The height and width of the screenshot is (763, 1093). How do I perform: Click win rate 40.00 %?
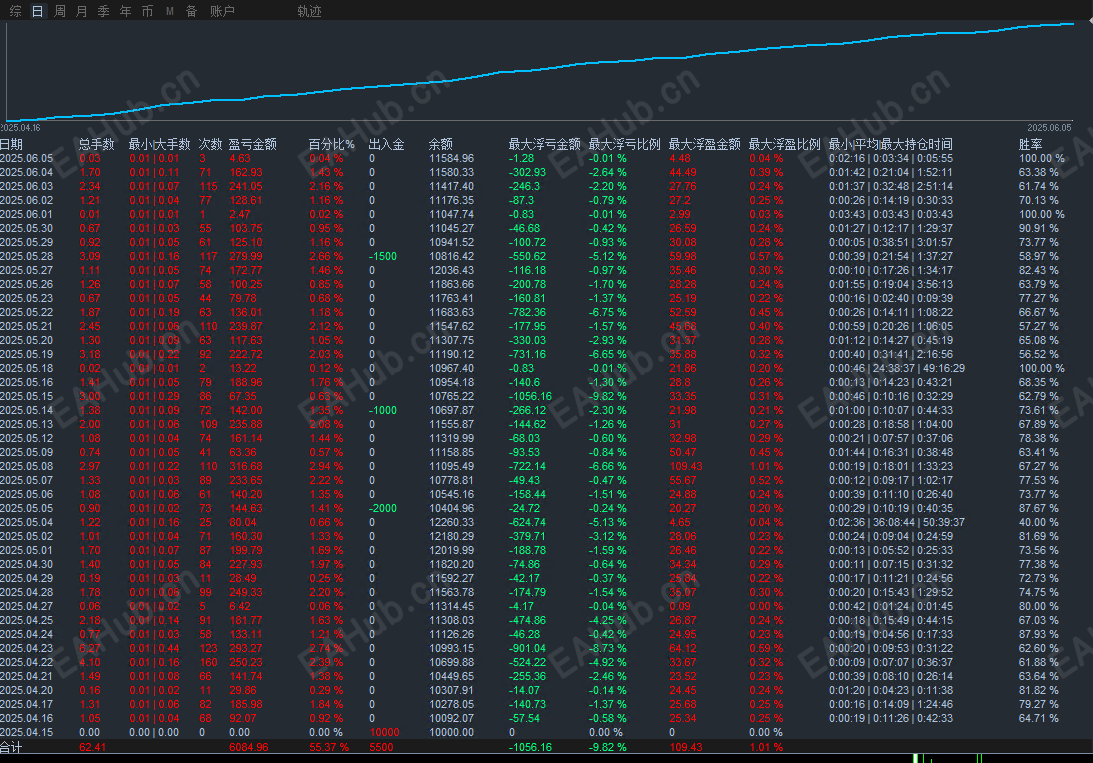click(x=1039, y=522)
